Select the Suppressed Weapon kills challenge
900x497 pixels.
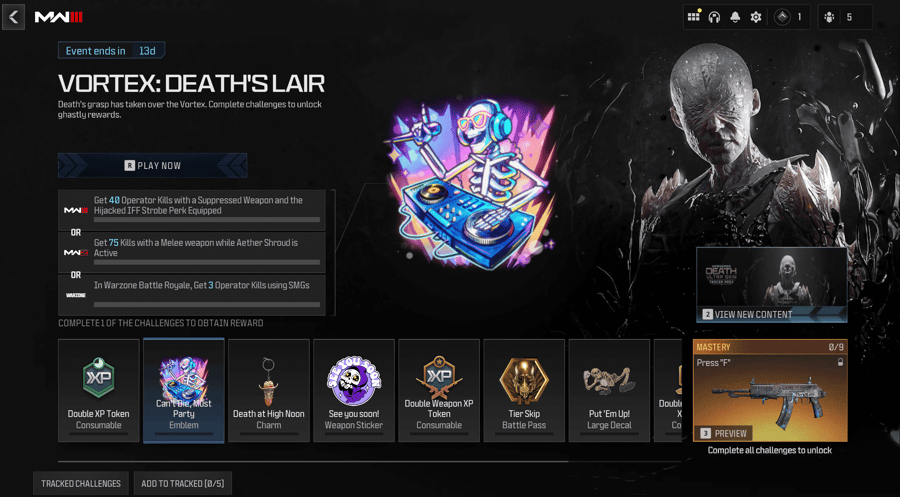(x=192, y=210)
